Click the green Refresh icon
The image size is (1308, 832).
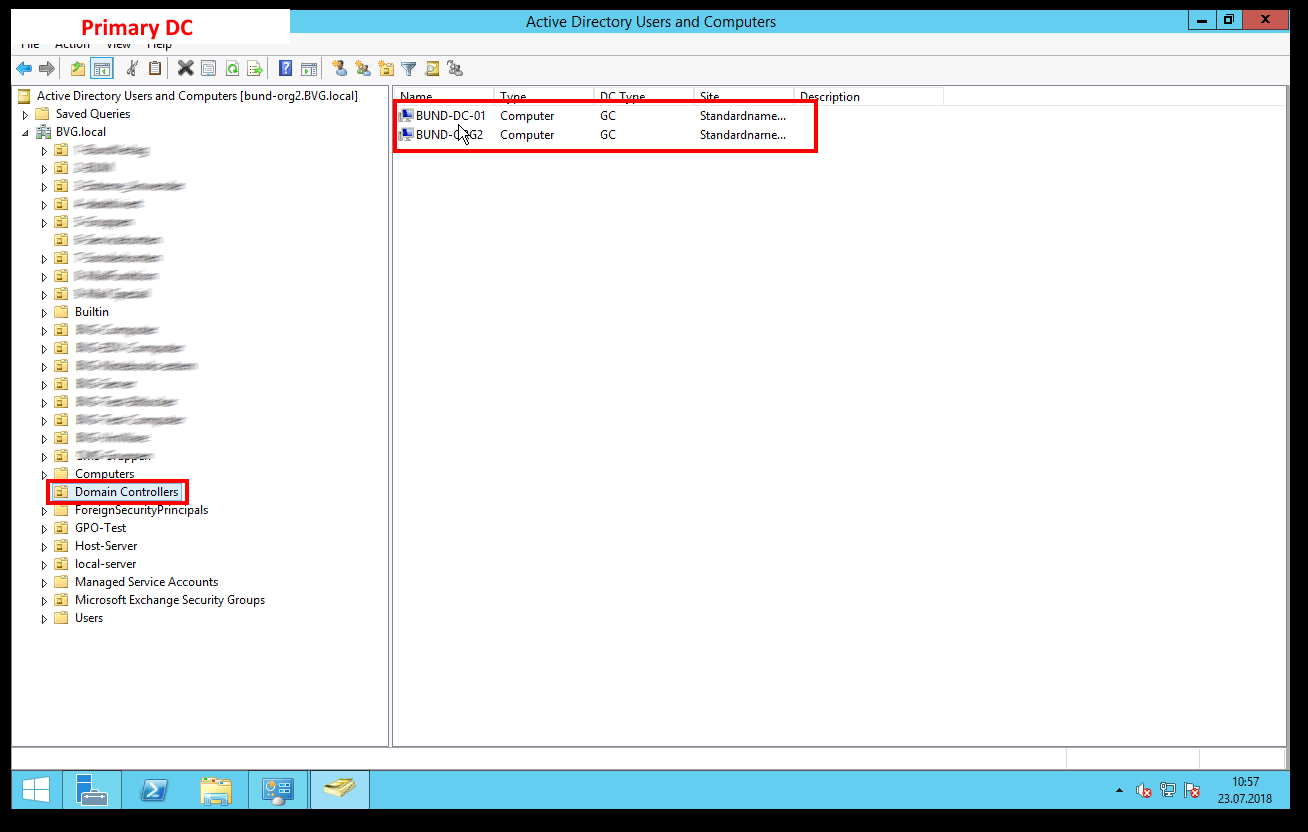(232, 68)
